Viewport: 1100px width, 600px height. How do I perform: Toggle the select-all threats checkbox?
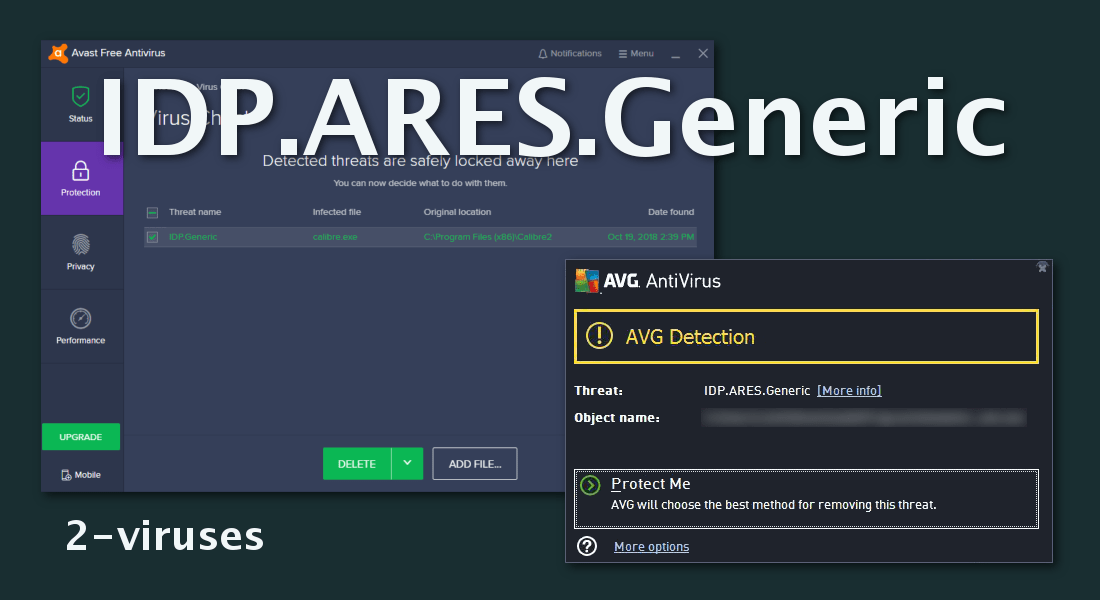[152, 213]
